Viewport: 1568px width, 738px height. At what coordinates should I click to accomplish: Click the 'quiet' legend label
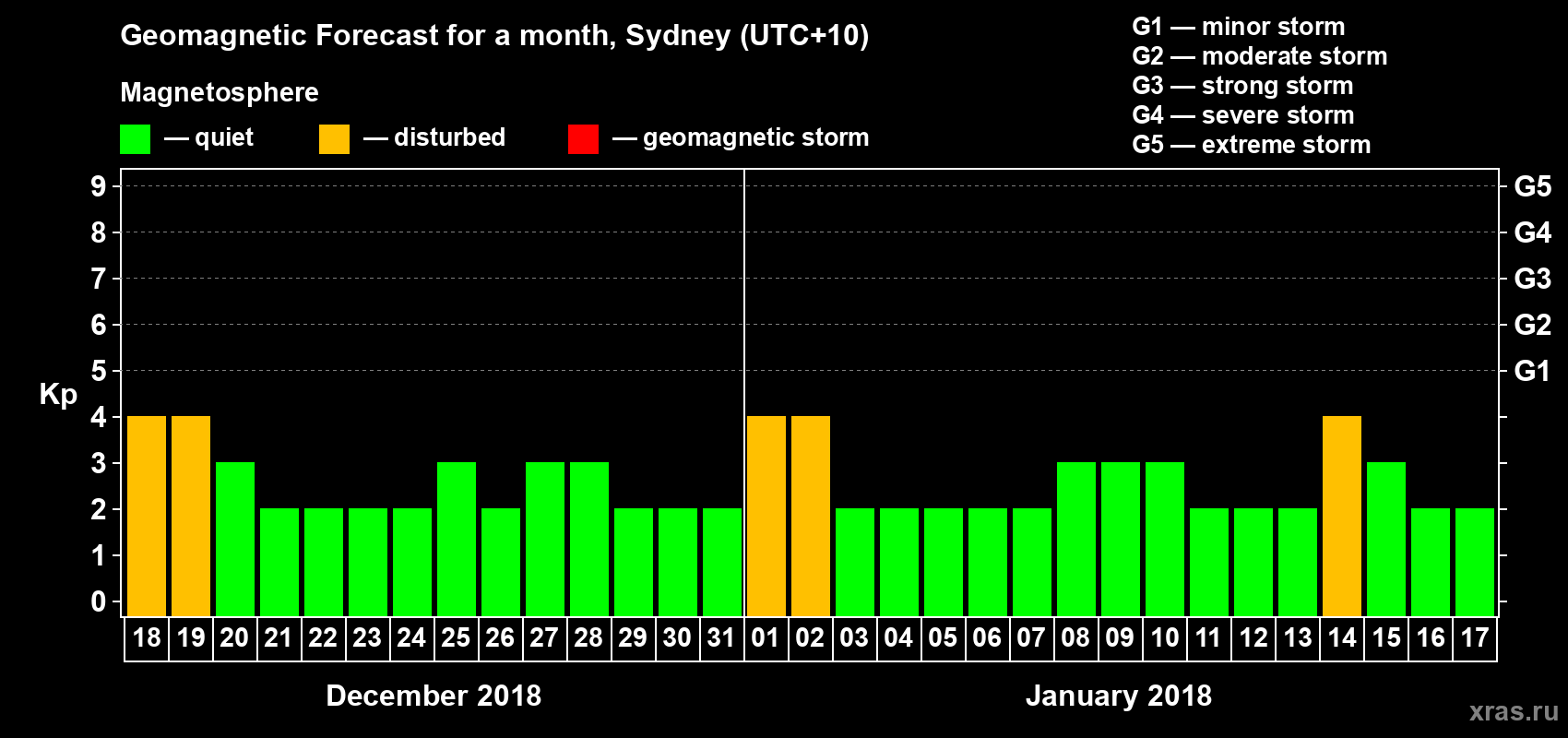click(224, 137)
